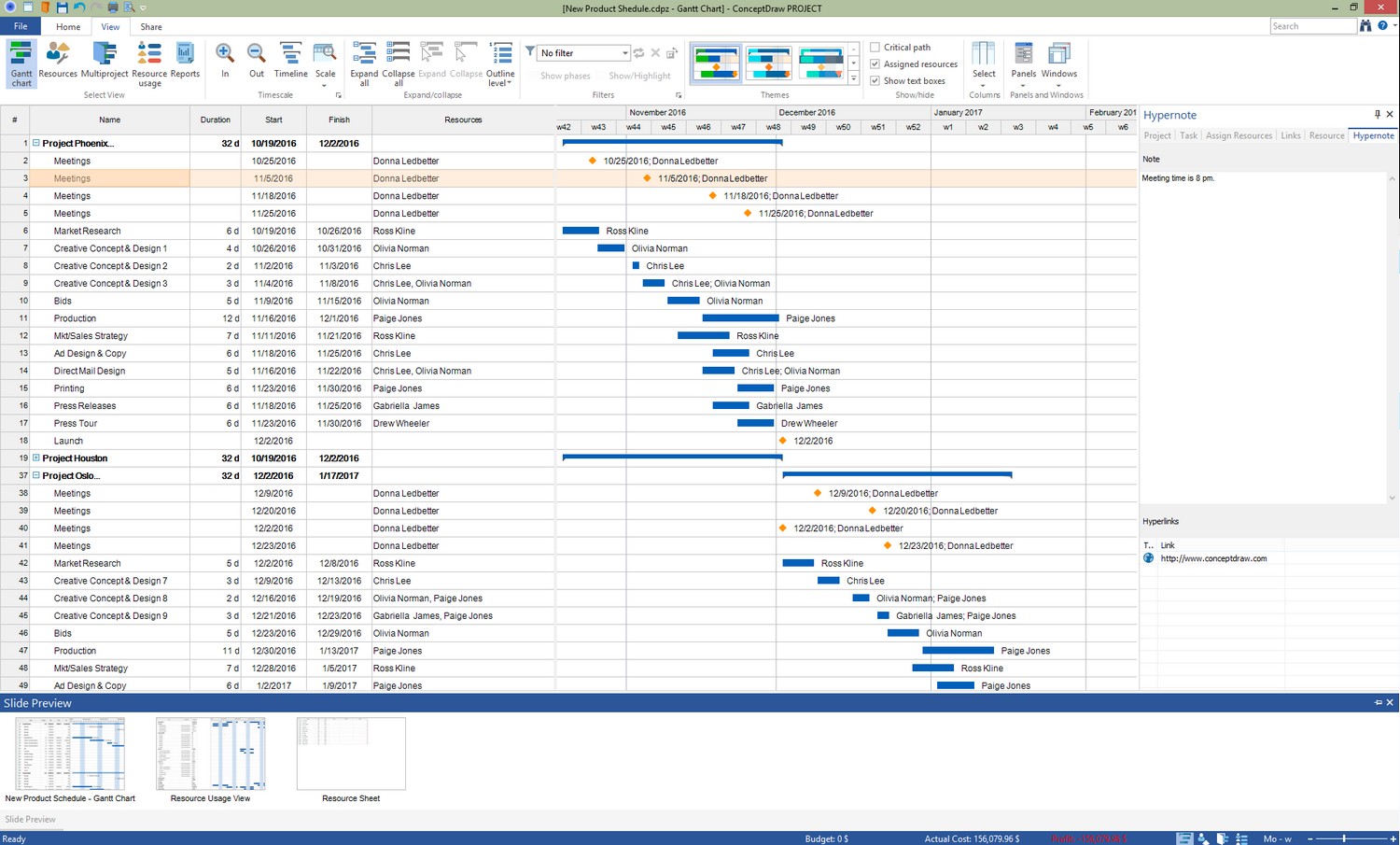Toggle the Assigned resources checkbox
This screenshot has width=1400, height=845.
(x=875, y=63)
